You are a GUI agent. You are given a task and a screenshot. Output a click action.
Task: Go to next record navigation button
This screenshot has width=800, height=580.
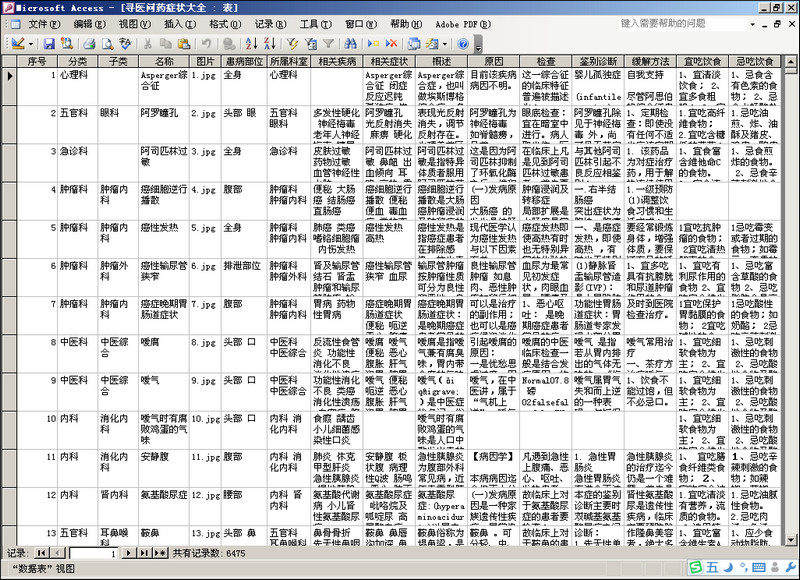129,553
